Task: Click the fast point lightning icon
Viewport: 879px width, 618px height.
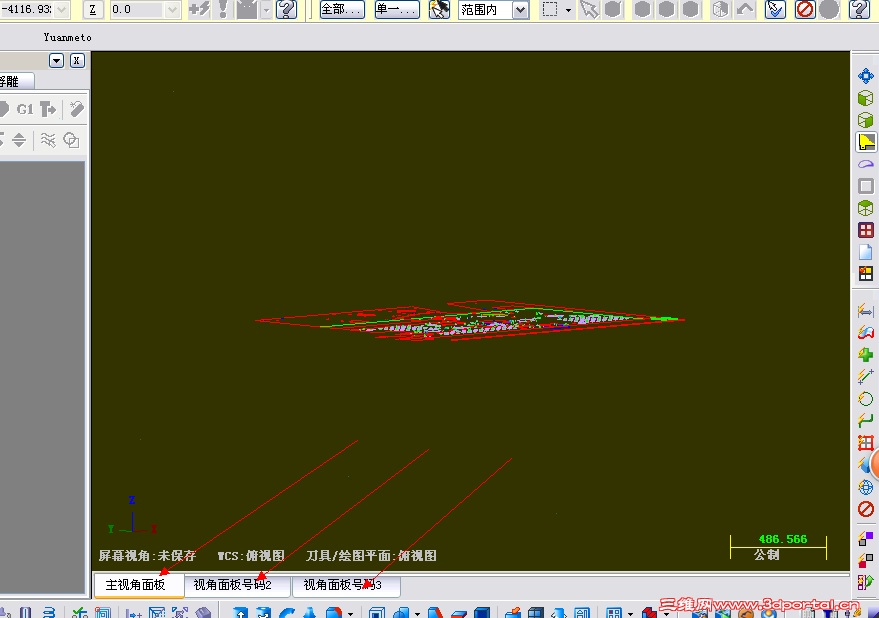Action: coord(199,10)
